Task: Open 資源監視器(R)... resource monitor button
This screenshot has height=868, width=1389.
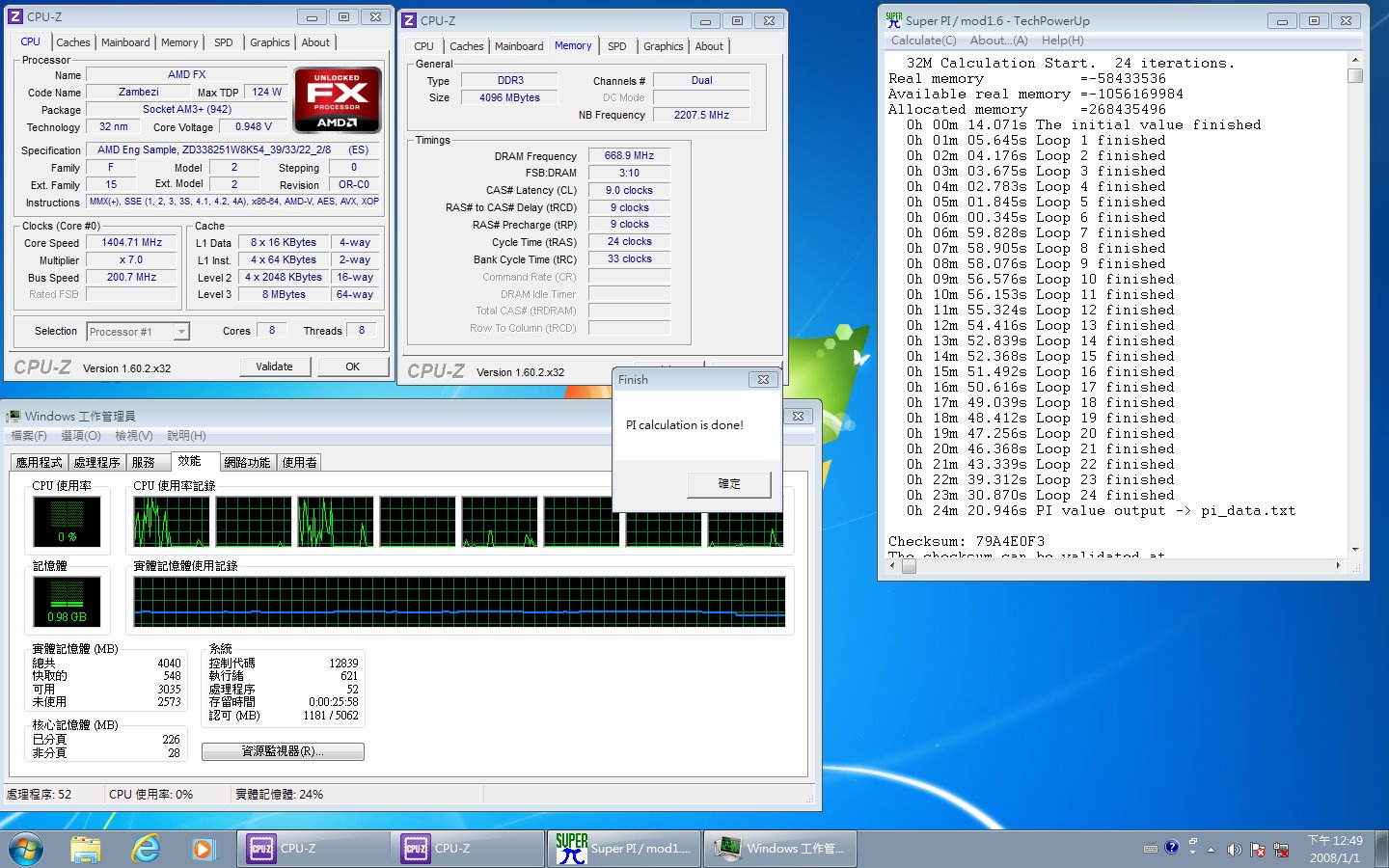Action: click(283, 751)
